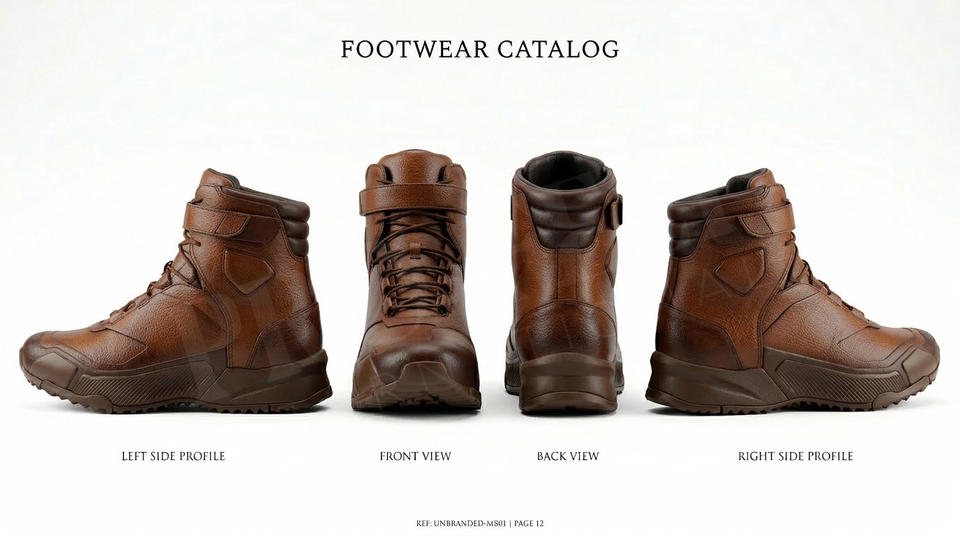960x536 pixels.
Task: Click the padded collar on back view boot
Action: [566, 208]
